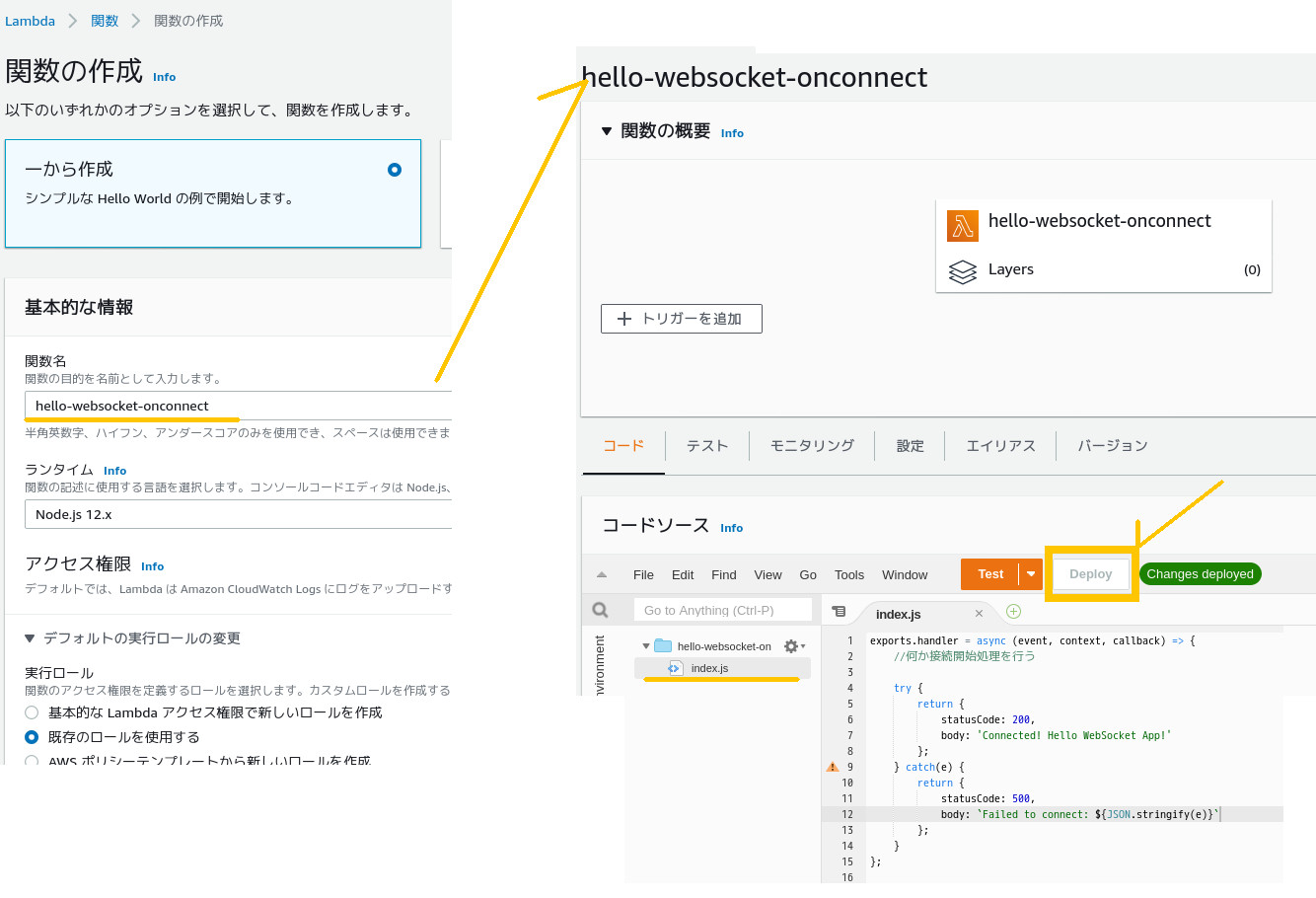This screenshot has width=1316, height=898.
Task: Select 既存のロールを使用する radio button
Action: tap(32, 737)
